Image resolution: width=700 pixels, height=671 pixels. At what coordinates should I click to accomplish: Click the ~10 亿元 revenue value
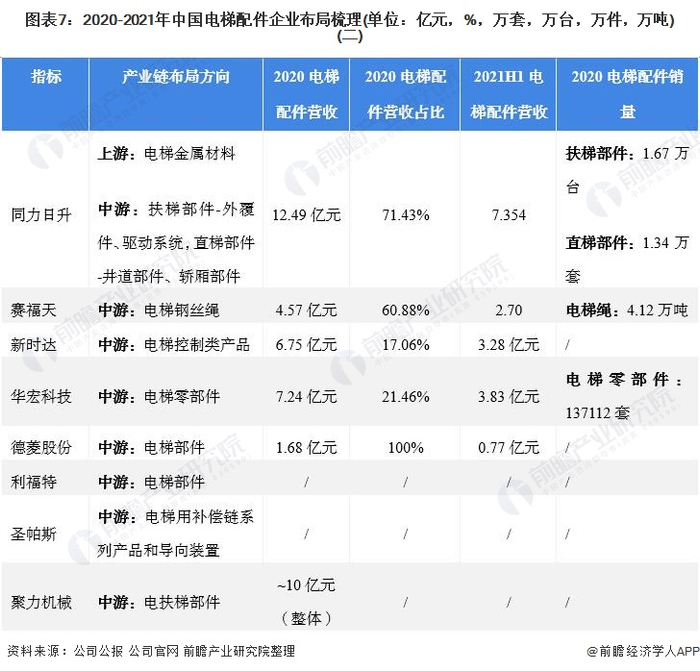306,585
